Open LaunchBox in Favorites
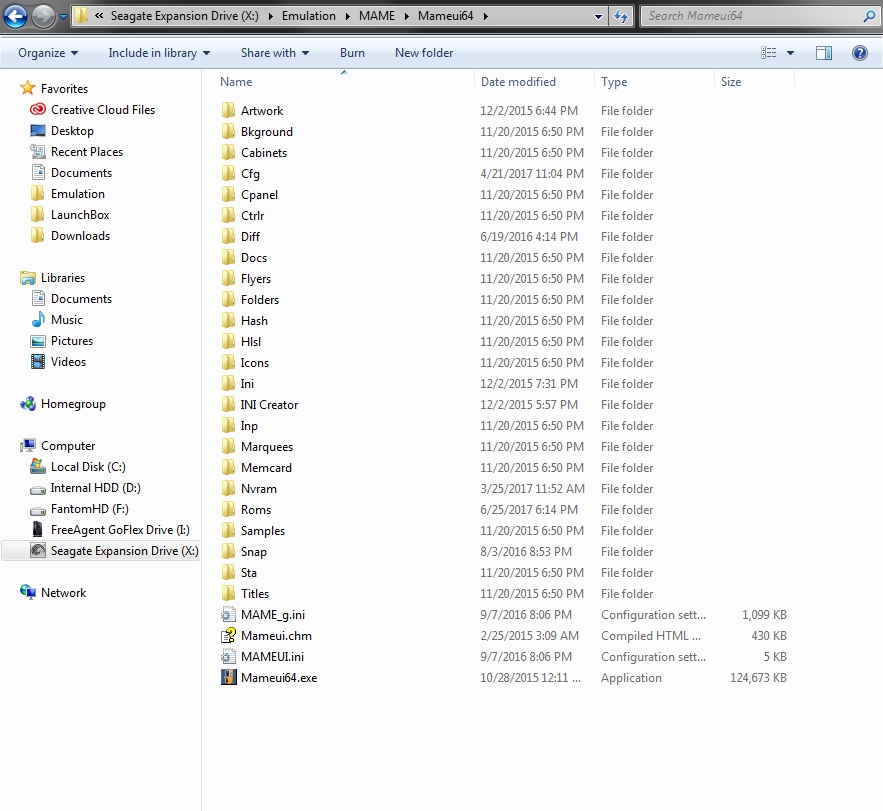The image size is (883, 811). (x=80, y=215)
